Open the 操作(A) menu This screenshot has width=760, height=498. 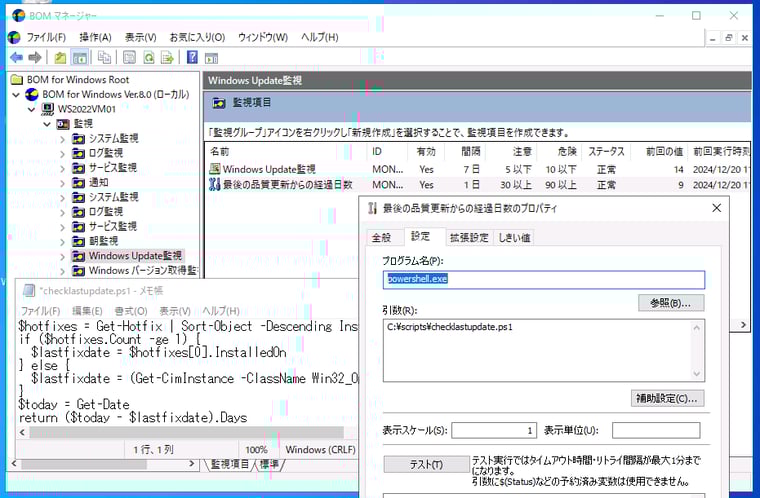click(95, 37)
